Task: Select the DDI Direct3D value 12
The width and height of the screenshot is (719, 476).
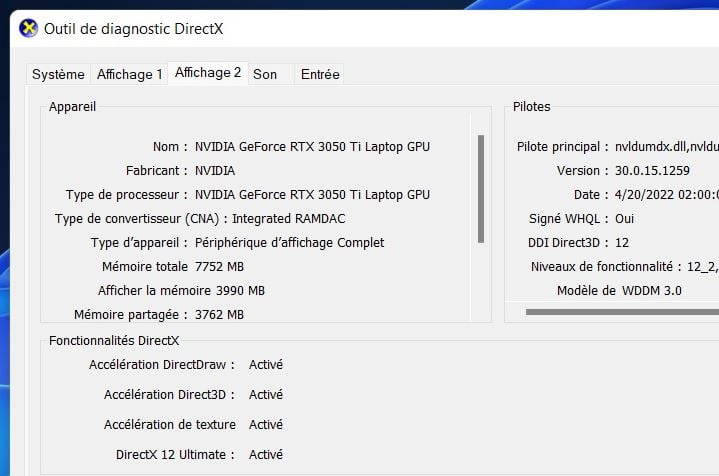Action: 622,243
